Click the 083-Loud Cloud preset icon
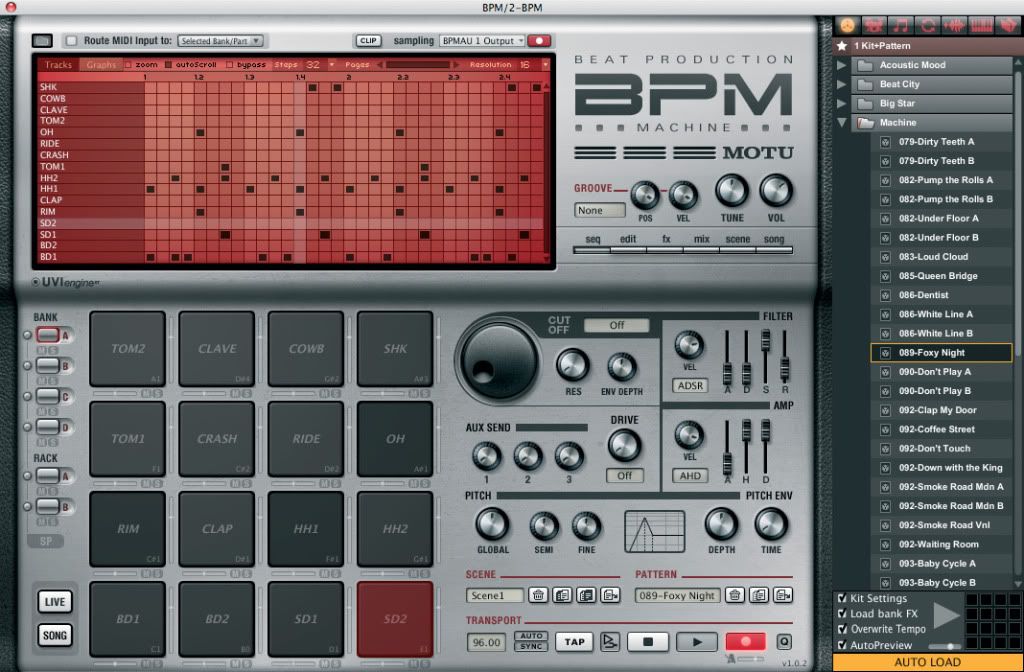 click(885, 257)
